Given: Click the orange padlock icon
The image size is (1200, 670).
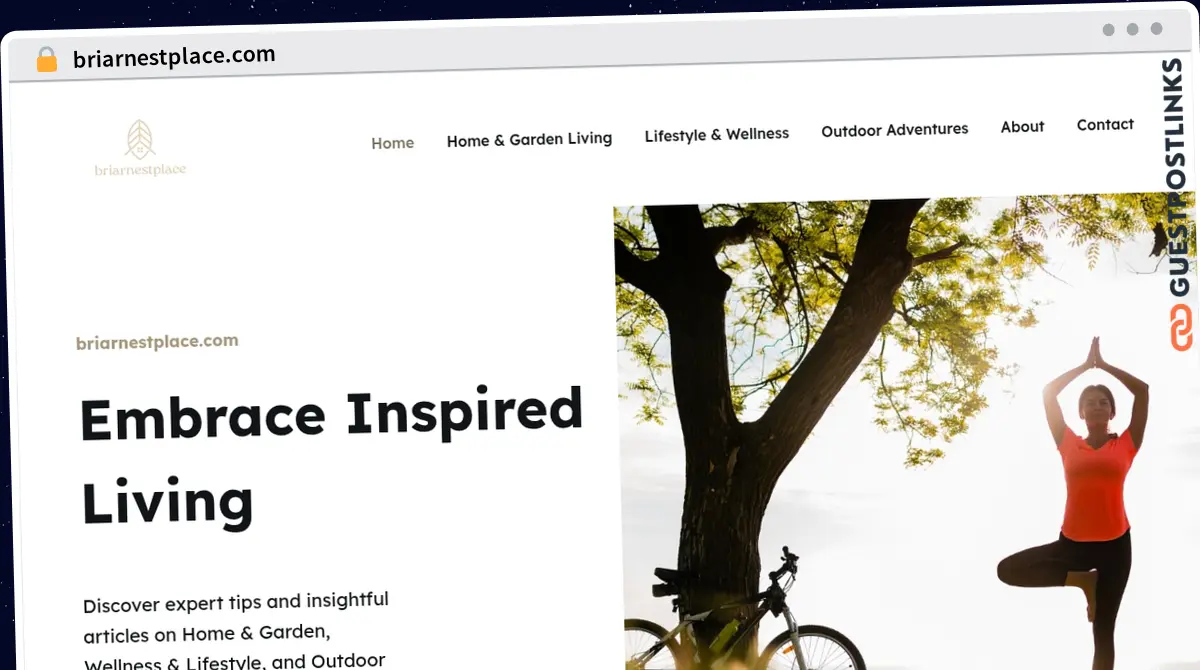Looking at the screenshot, I should click(46, 60).
